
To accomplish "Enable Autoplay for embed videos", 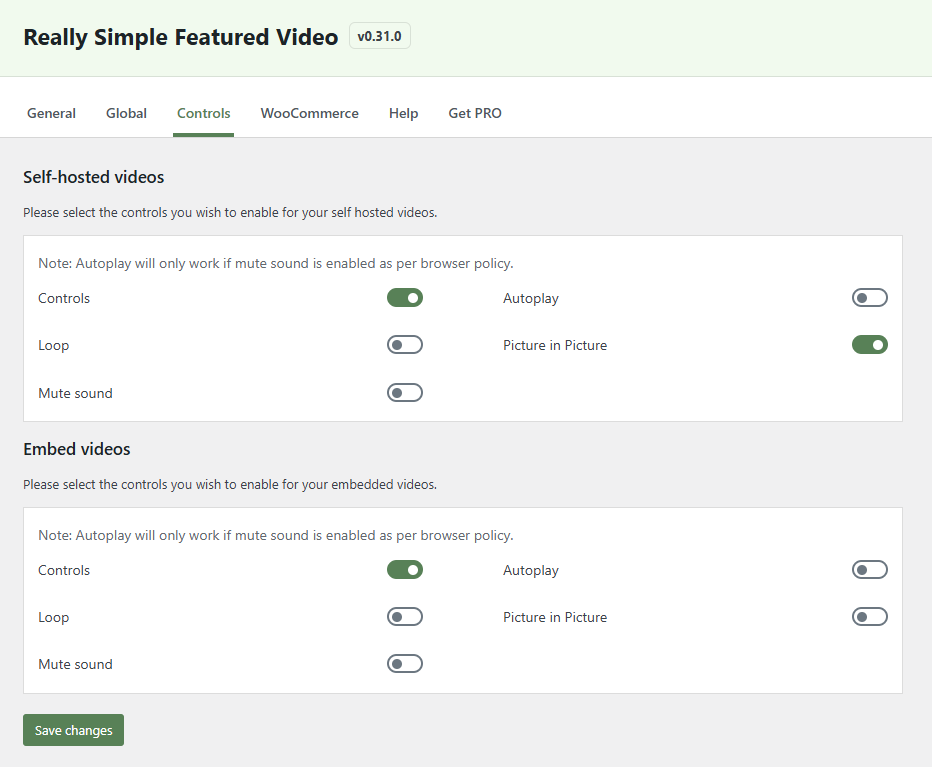I will pyautogui.click(x=869, y=569).
